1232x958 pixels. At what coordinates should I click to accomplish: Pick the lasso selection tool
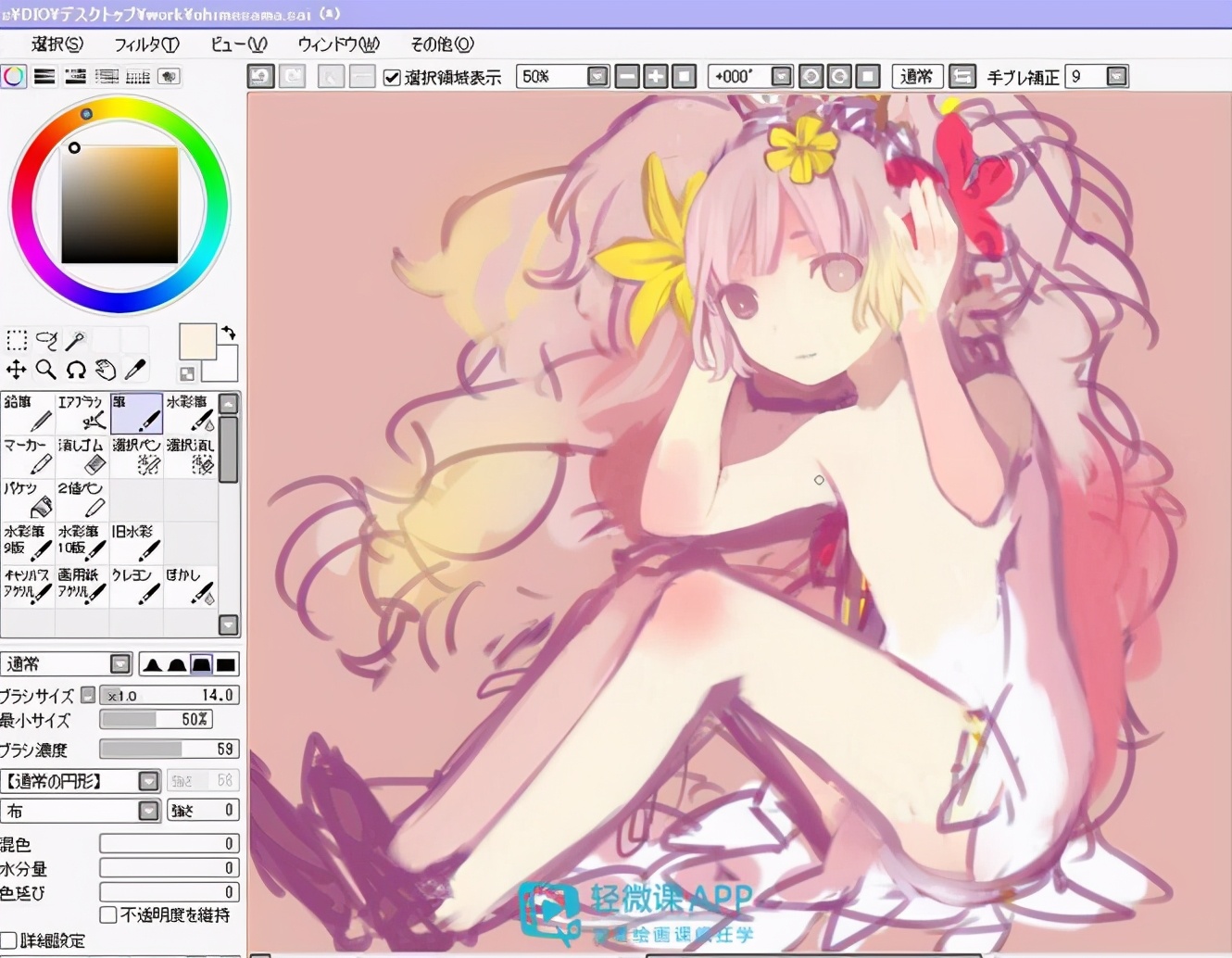[46, 340]
